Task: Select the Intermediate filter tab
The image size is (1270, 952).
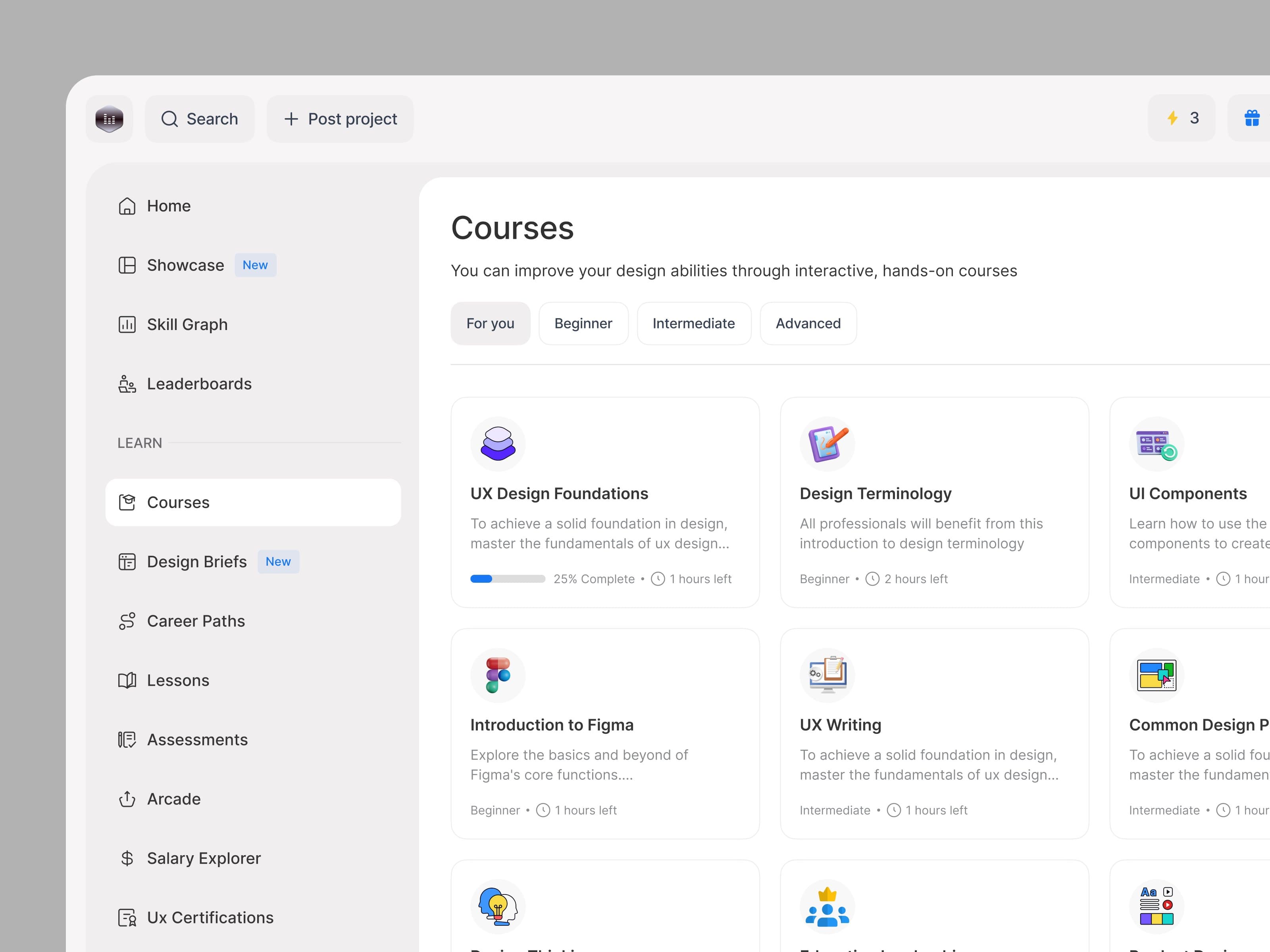Action: tap(694, 324)
